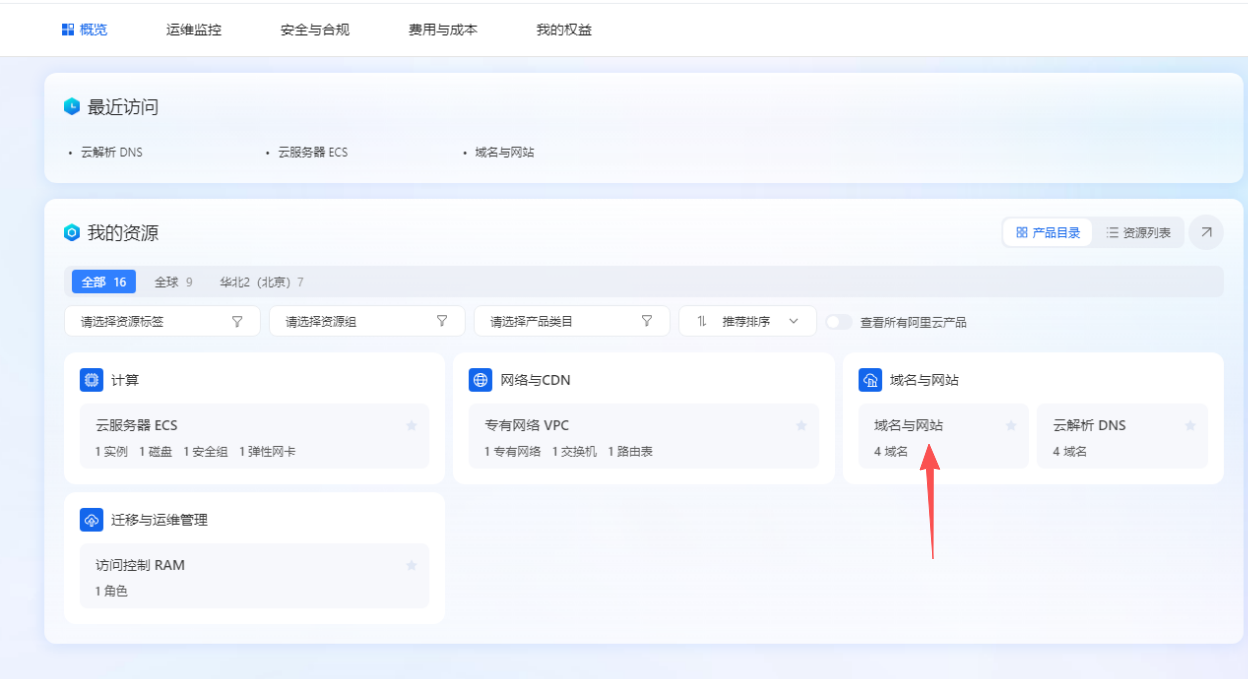Switch to 资源列表 view

point(1138,232)
